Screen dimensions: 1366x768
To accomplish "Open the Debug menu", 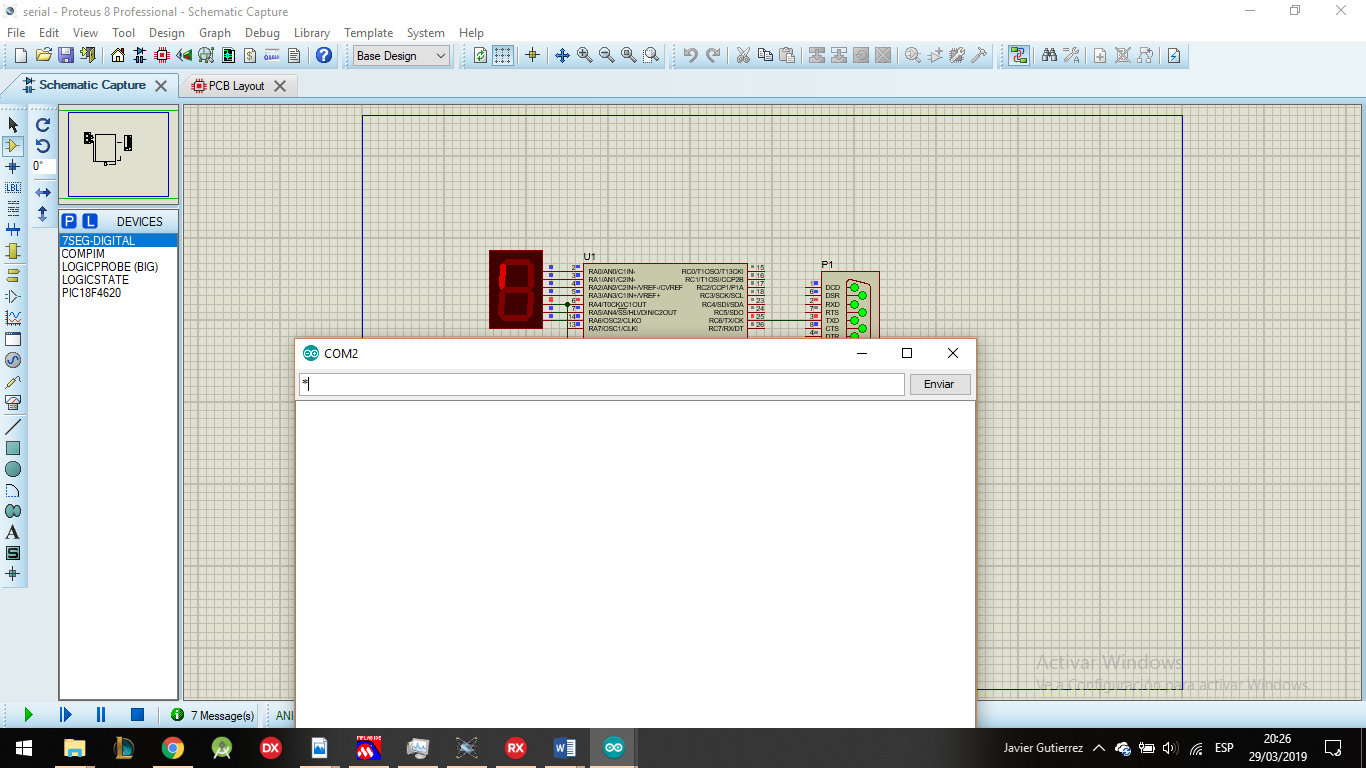I will click(262, 33).
